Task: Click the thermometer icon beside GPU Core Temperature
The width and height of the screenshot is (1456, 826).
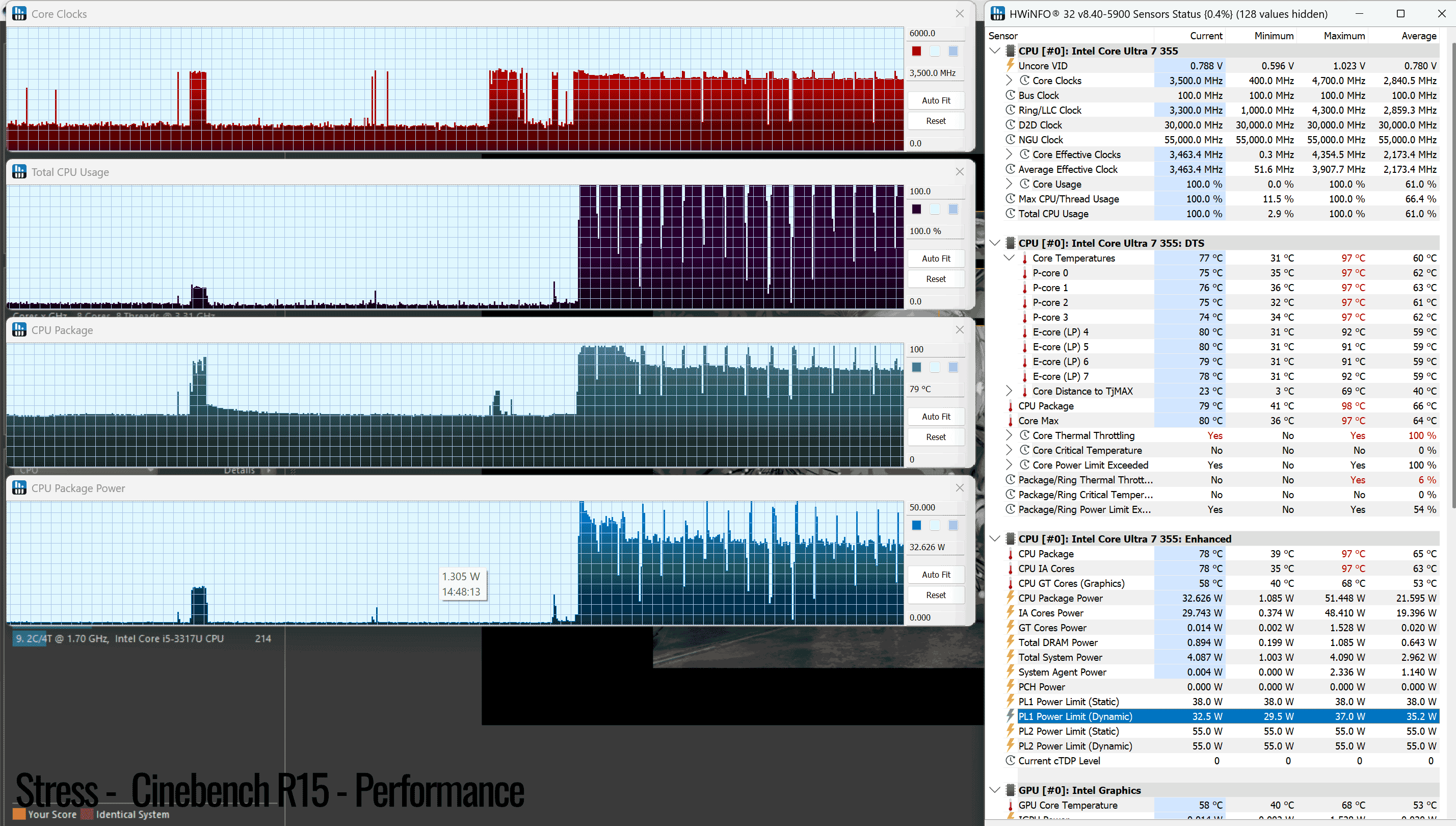Action: pyautogui.click(x=1011, y=805)
